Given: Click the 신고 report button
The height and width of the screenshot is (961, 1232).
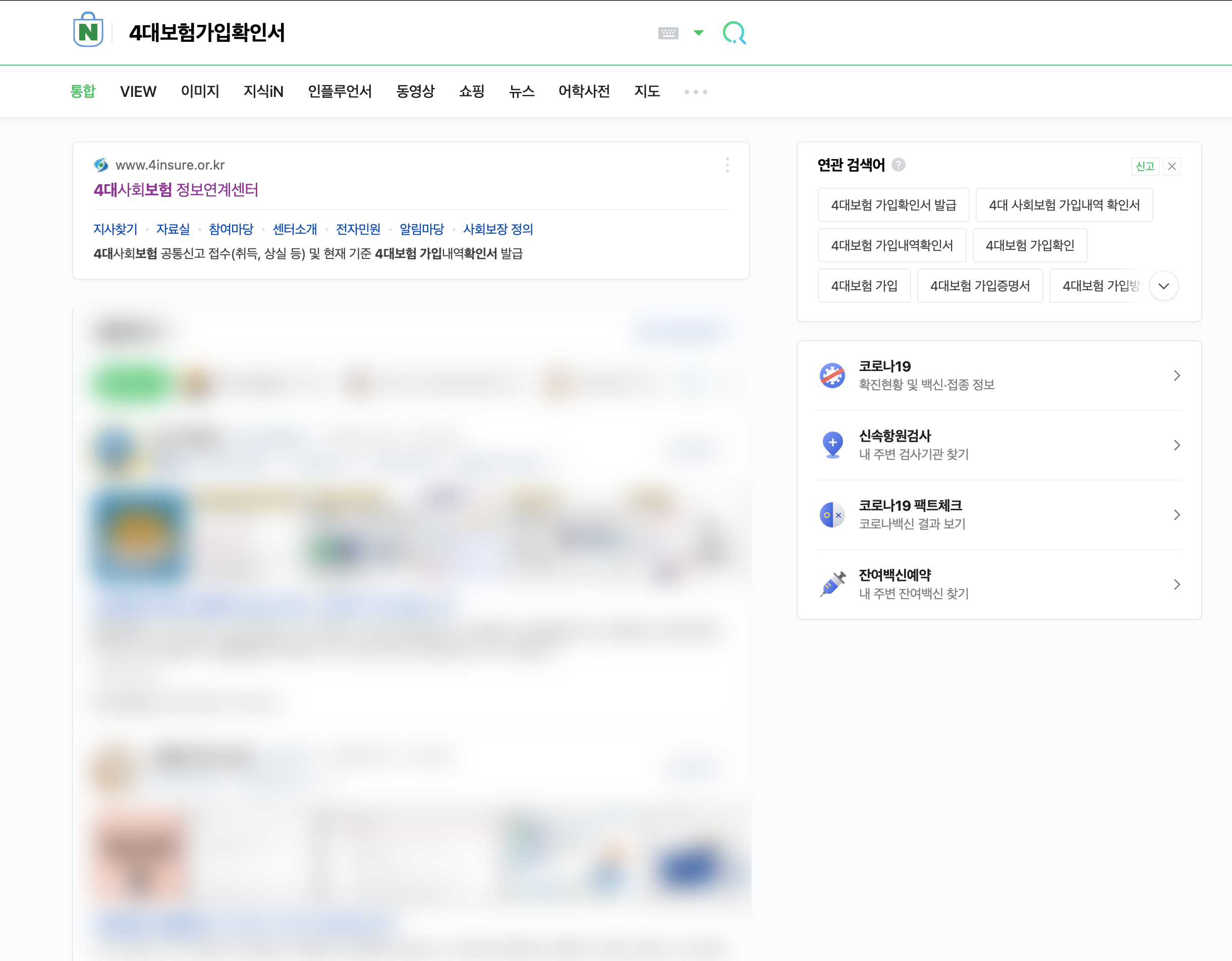Looking at the screenshot, I should click(x=1145, y=166).
